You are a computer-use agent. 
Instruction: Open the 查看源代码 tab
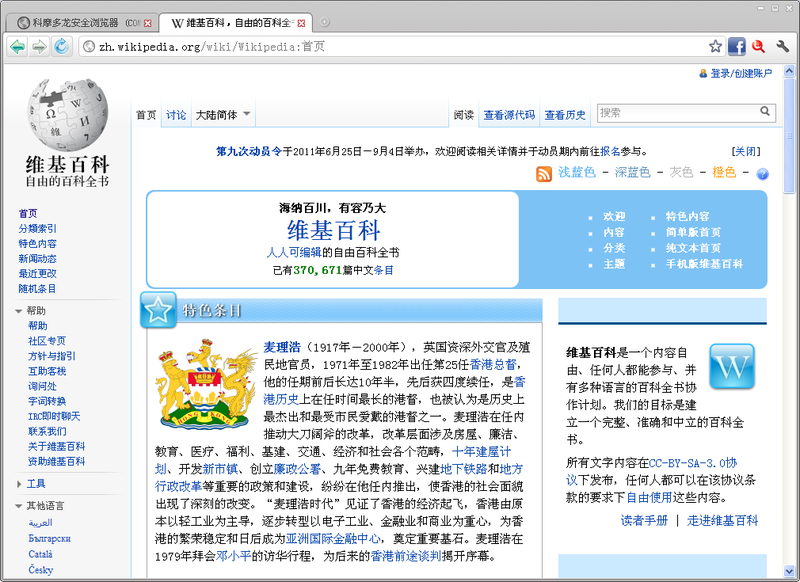tap(509, 115)
